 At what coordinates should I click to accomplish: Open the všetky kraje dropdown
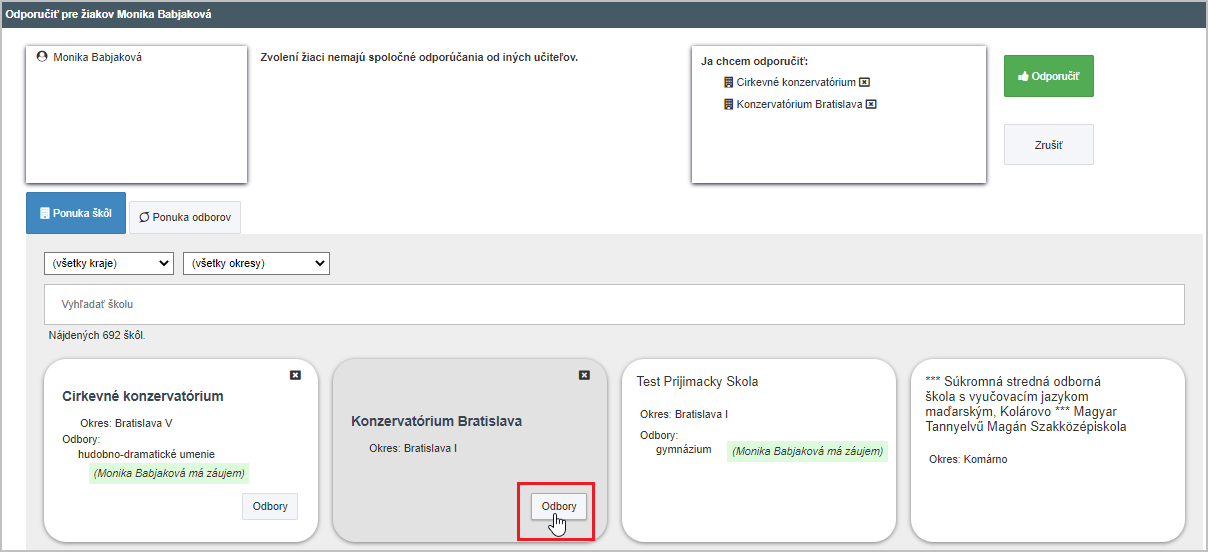point(109,263)
